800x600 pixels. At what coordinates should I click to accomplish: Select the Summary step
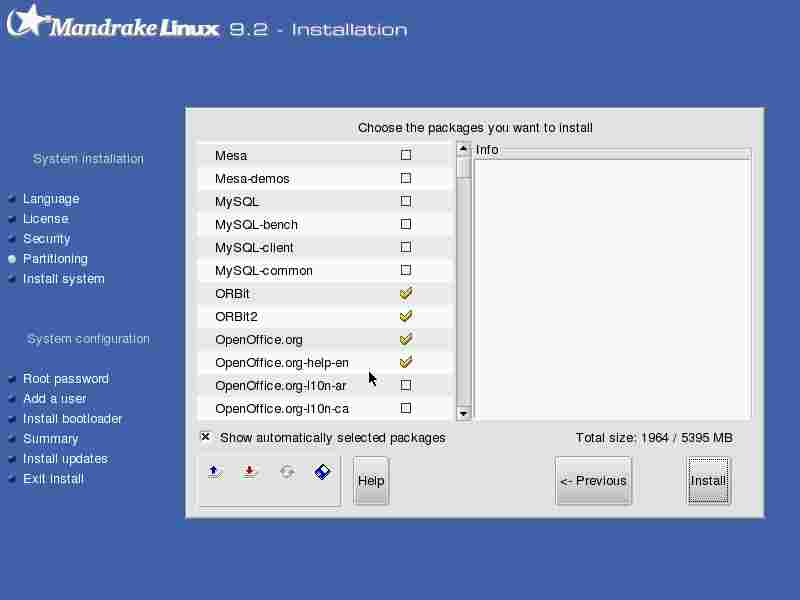(x=51, y=439)
